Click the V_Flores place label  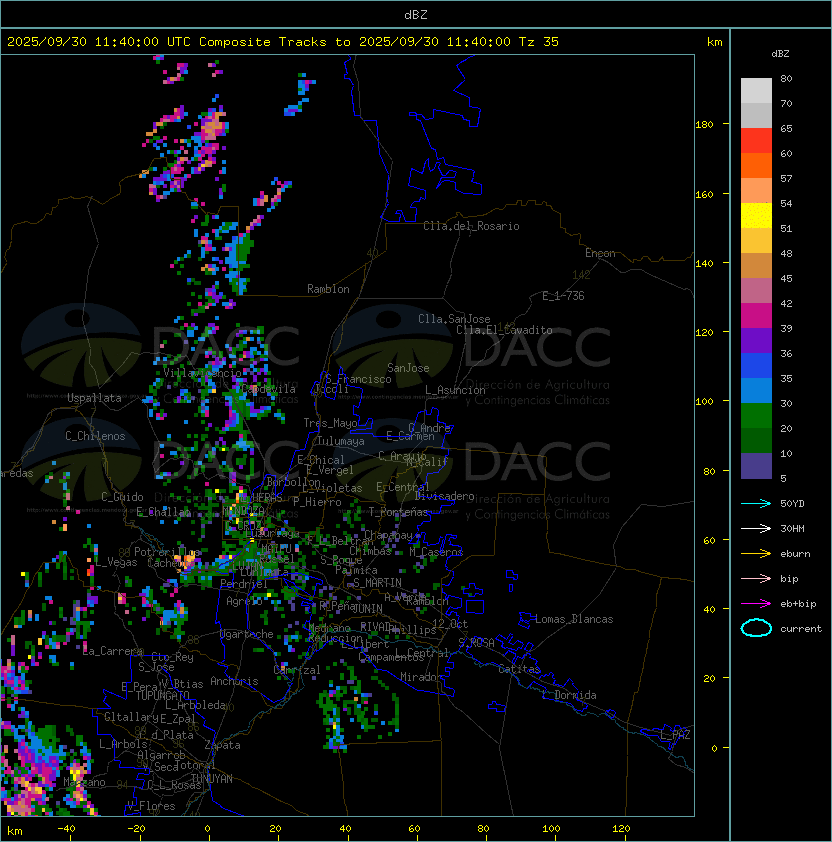151,806
